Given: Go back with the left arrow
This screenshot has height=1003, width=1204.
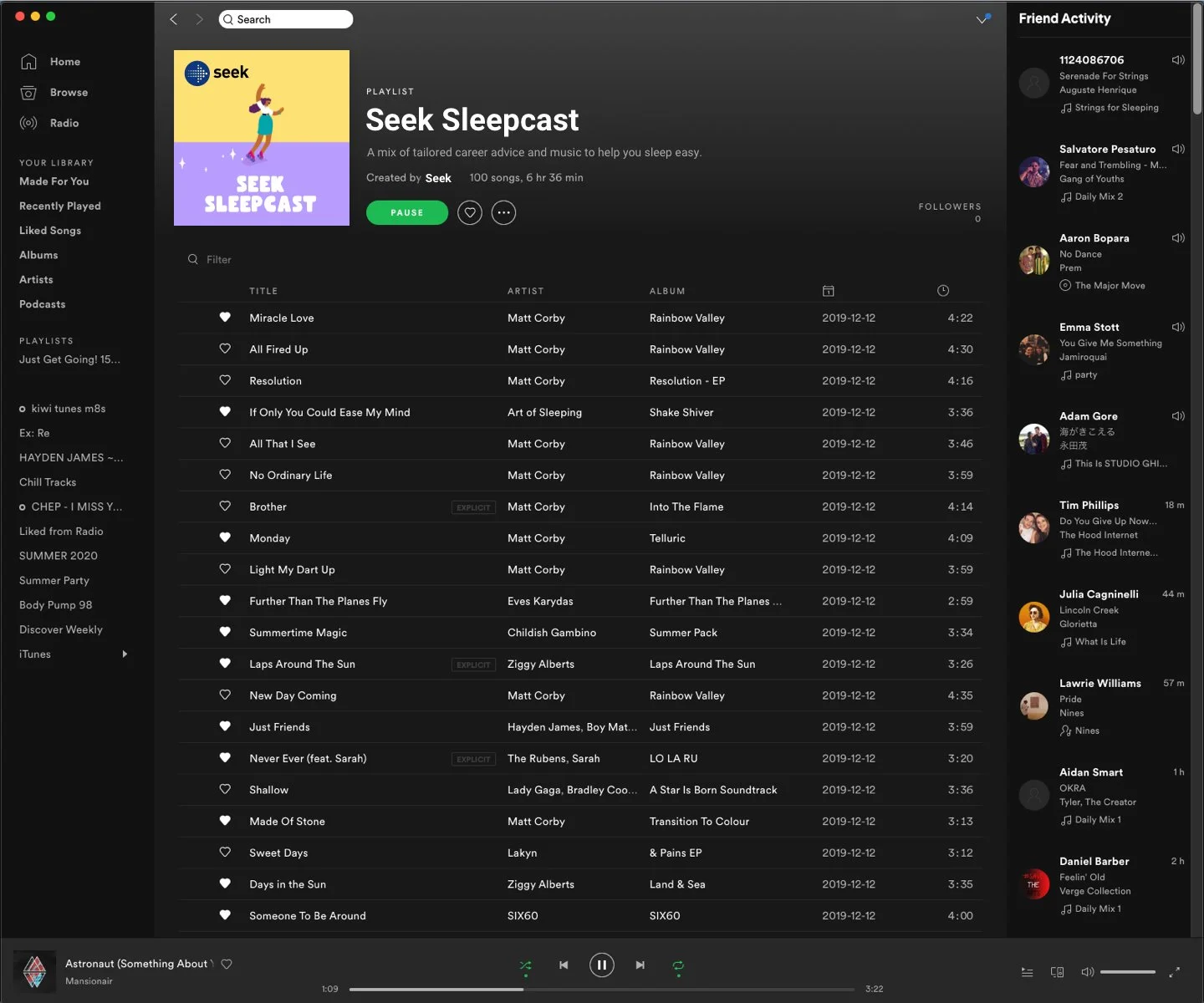Looking at the screenshot, I should pyautogui.click(x=174, y=19).
